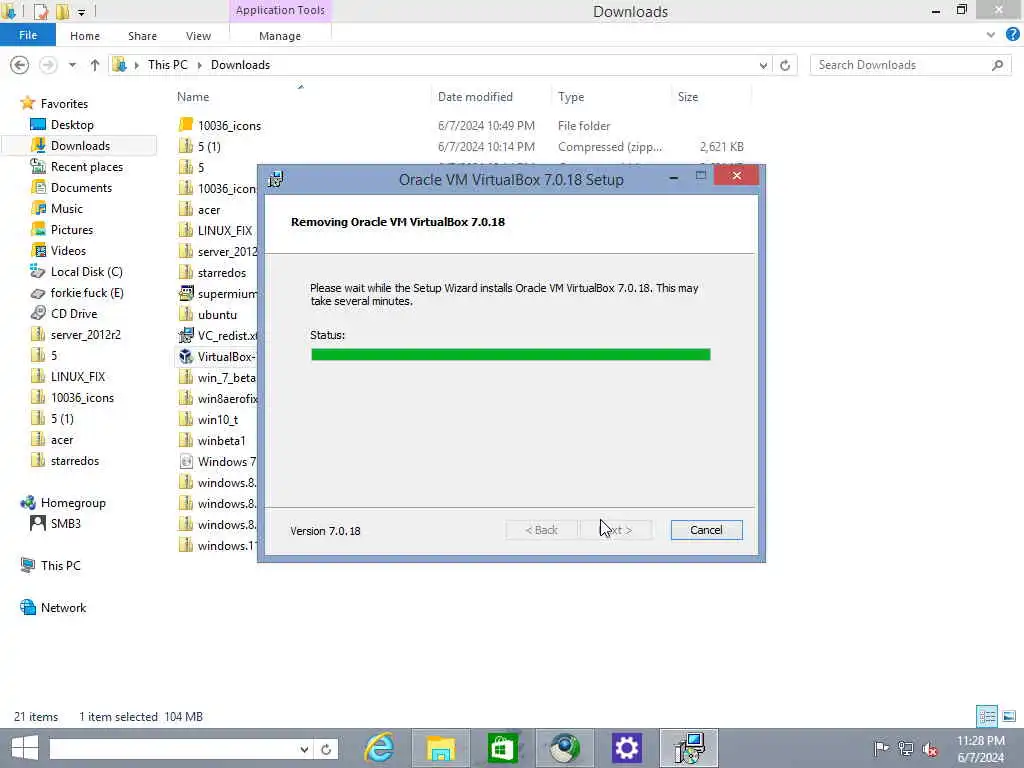Open Explorer help question mark
Viewport: 1024px width, 768px height.
[x=1013, y=35]
